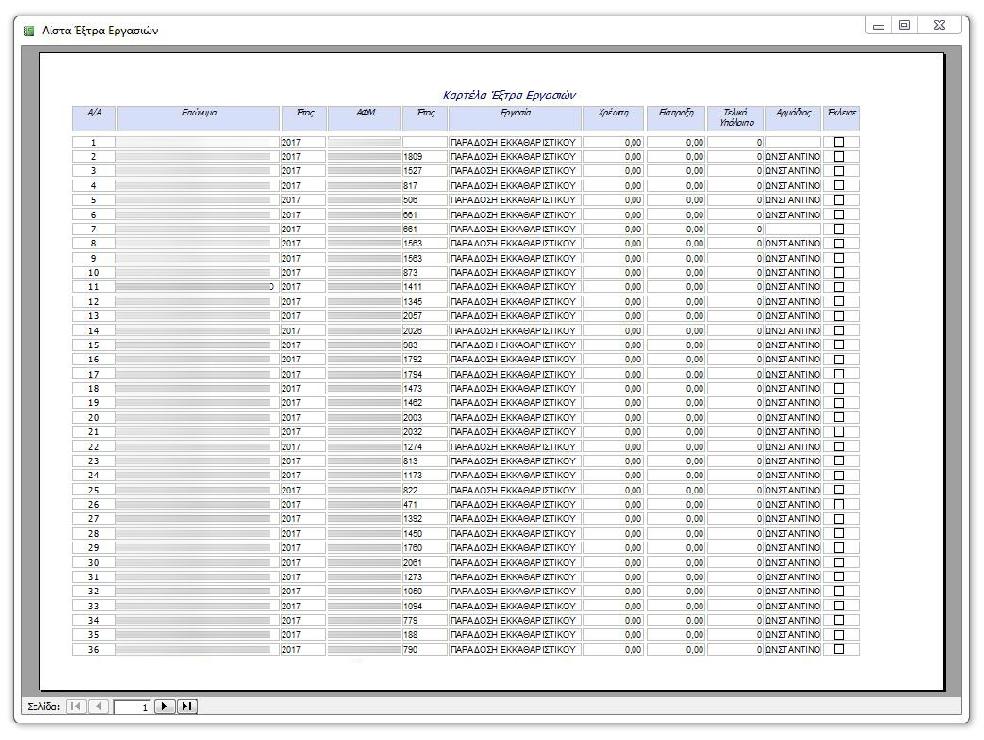Viewport: 984px width, 740px height.
Task: Tick the selection checkbox in row 13
Action: coord(839,316)
